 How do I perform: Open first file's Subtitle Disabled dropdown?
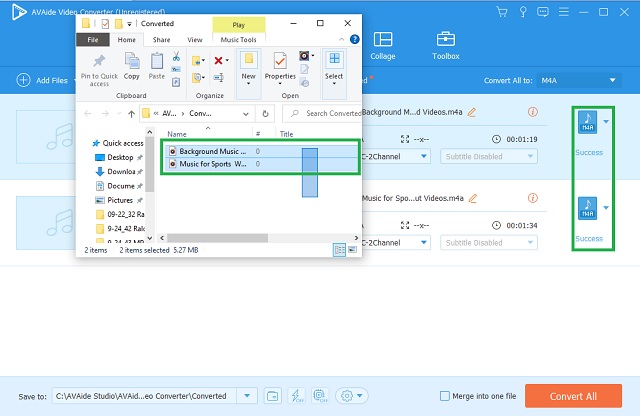coord(489,156)
